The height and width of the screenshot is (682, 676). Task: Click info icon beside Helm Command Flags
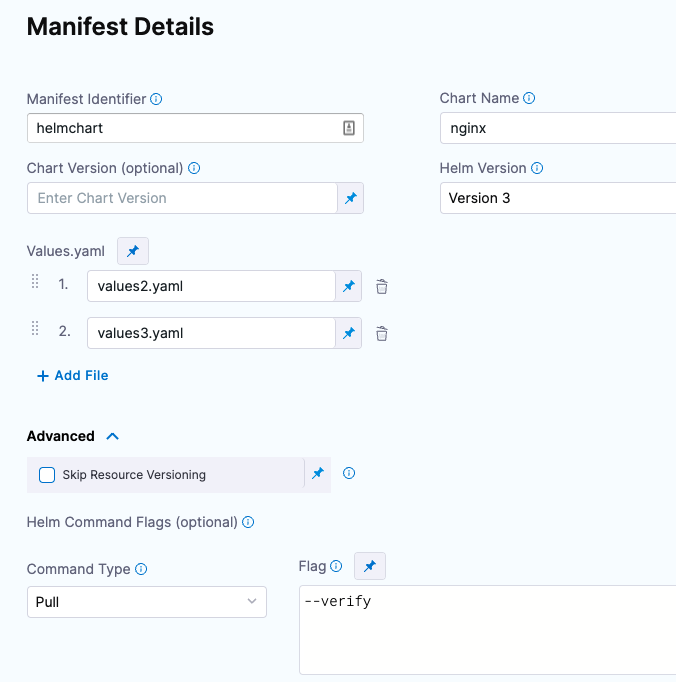point(248,522)
